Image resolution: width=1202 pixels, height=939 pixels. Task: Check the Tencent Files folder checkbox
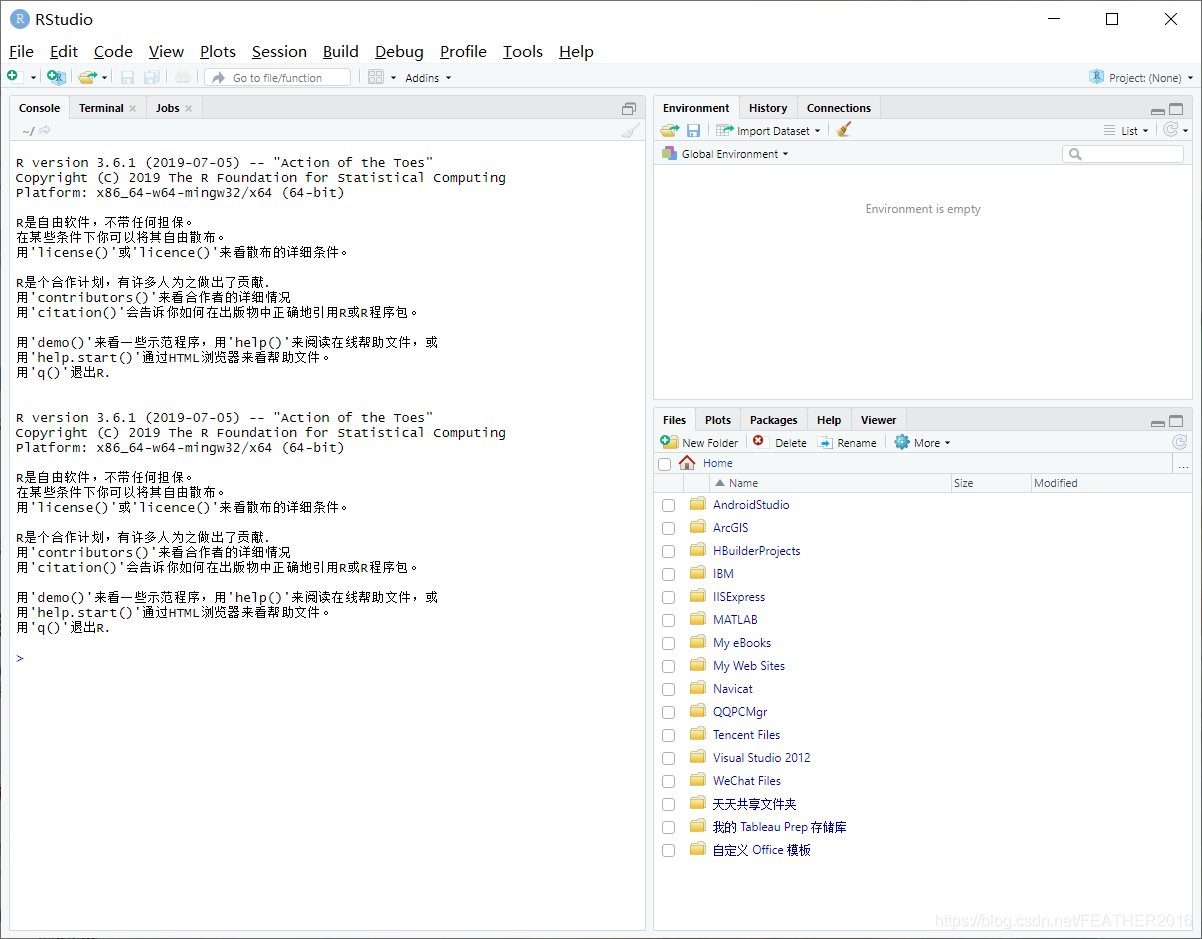coord(668,735)
